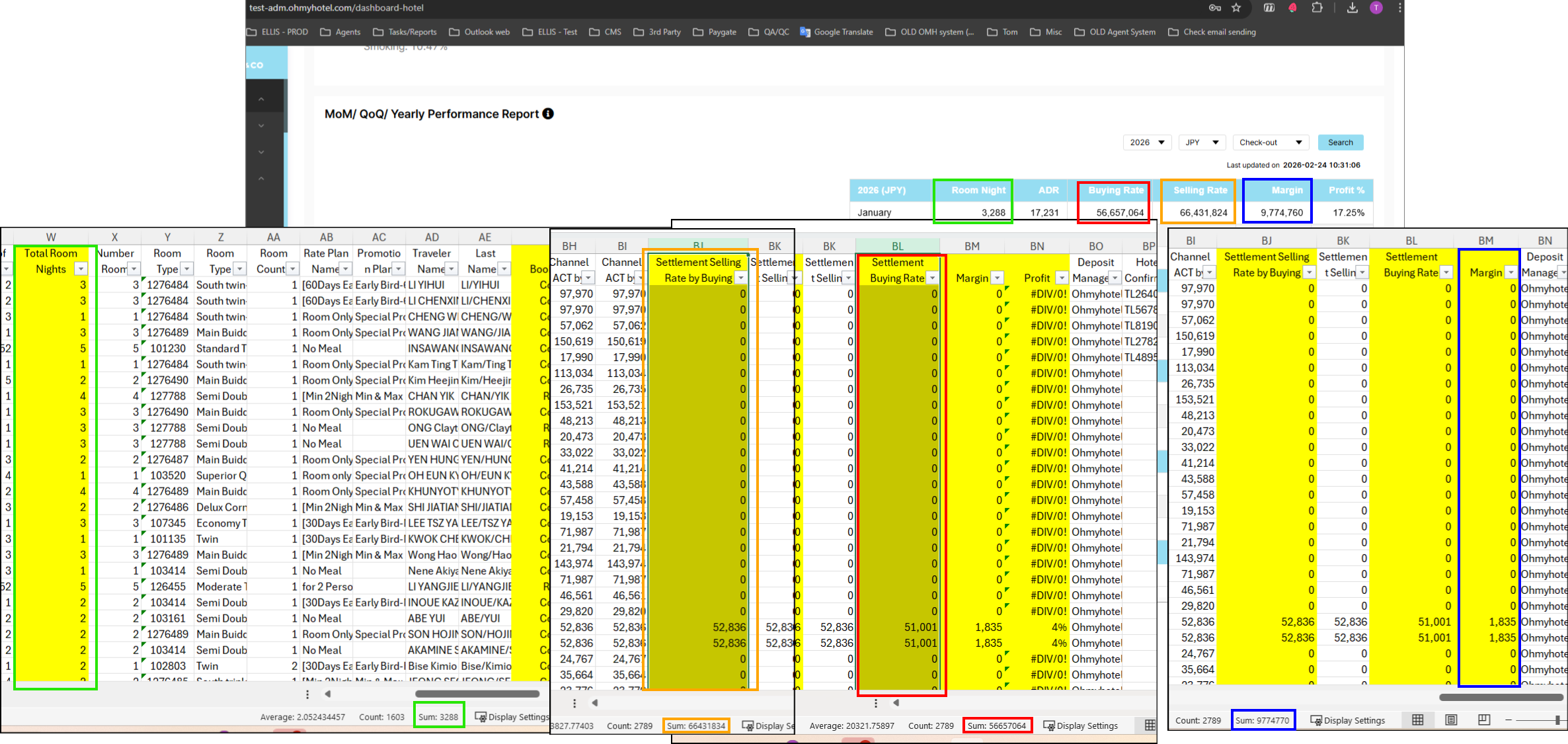Open the saved passwords key icon

click(x=1214, y=8)
